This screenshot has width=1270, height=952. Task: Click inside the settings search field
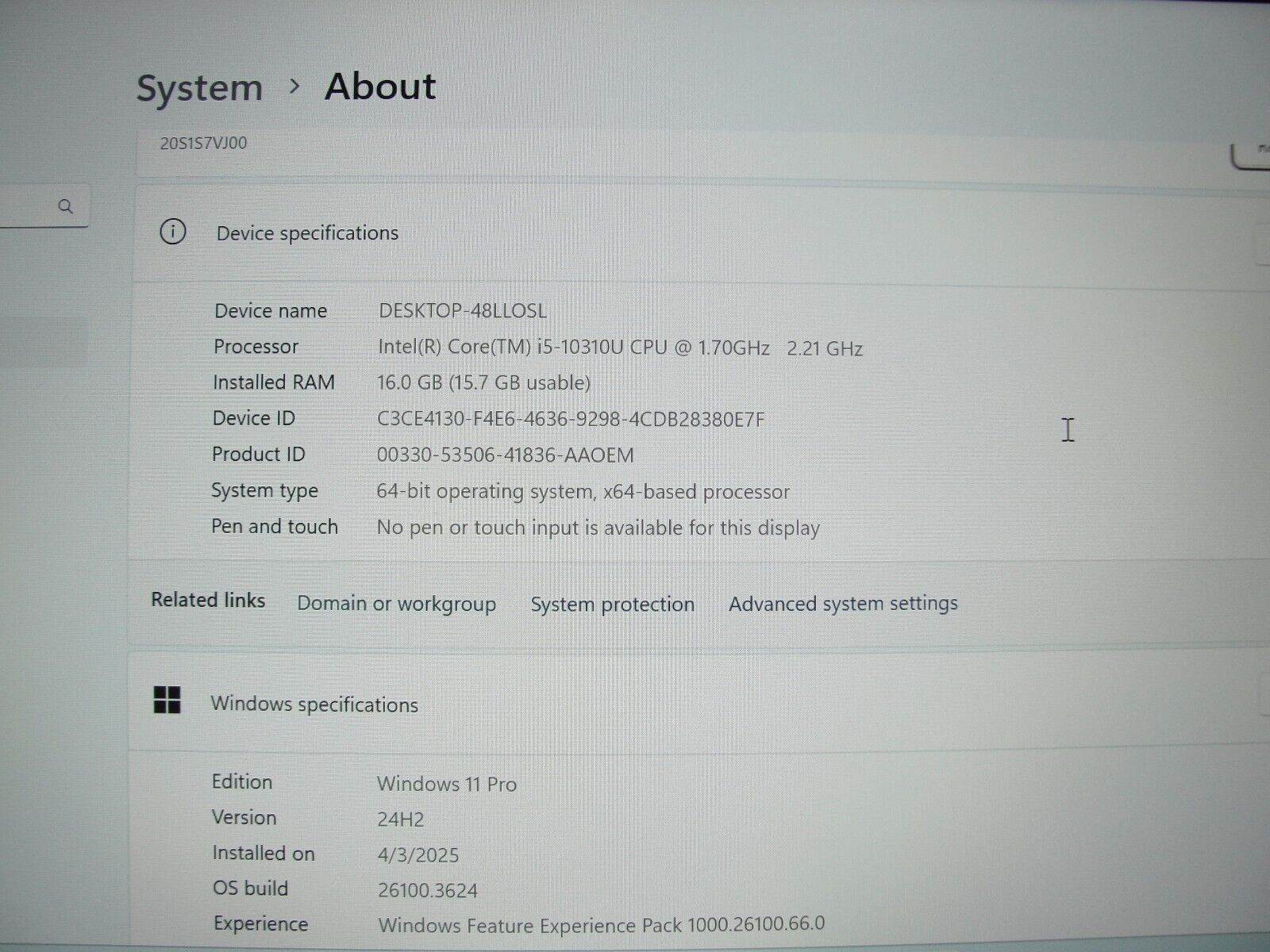[28, 208]
